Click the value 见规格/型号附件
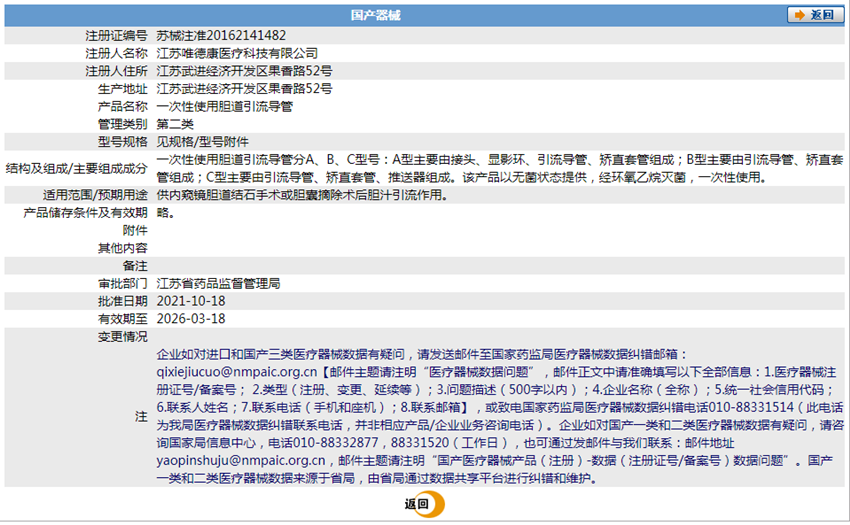The image size is (850, 525). [x=203, y=142]
